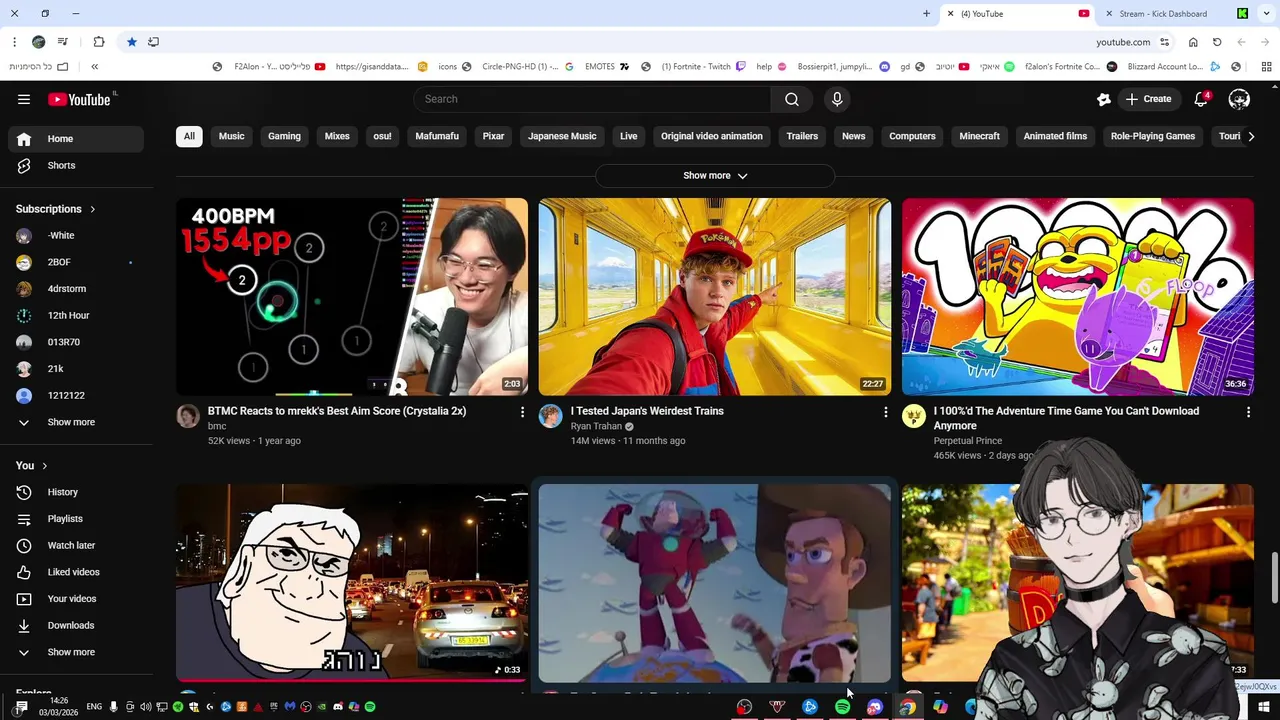Open Liked videos in the sidebar
The width and height of the screenshot is (1280, 720).
point(75,572)
